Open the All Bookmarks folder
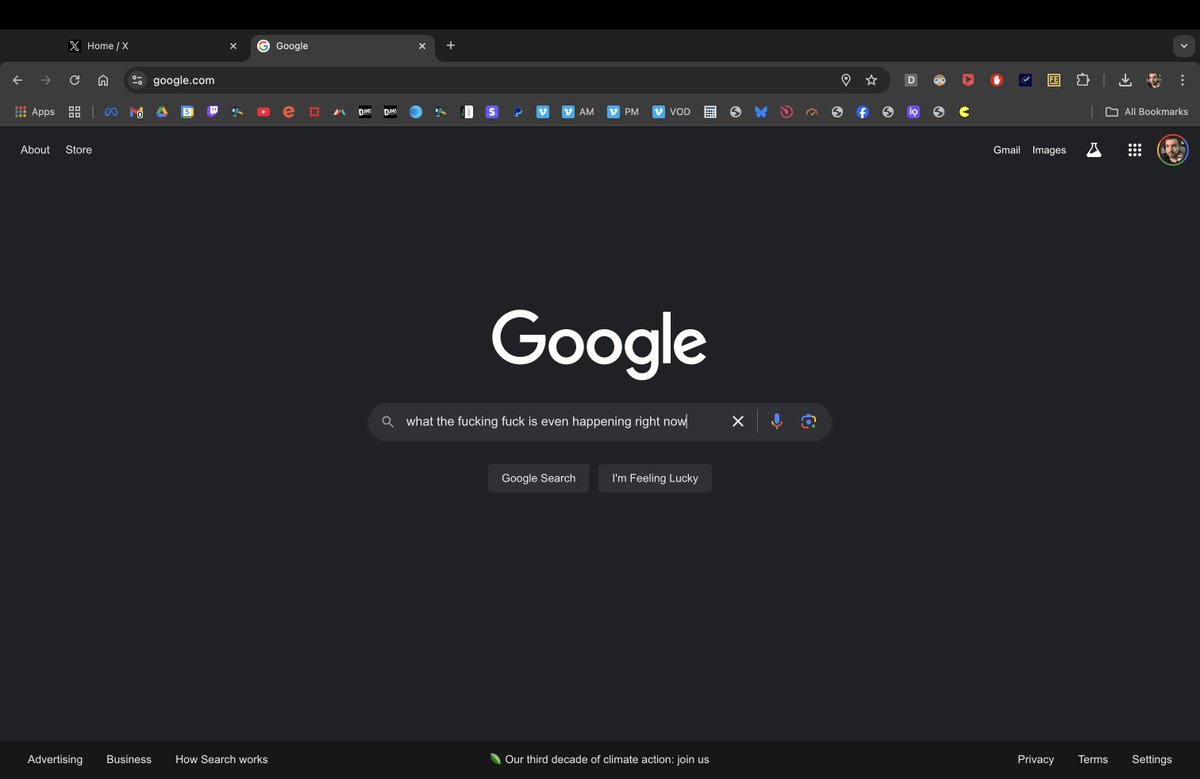1200x779 pixels. click(x=1147, y=112)
